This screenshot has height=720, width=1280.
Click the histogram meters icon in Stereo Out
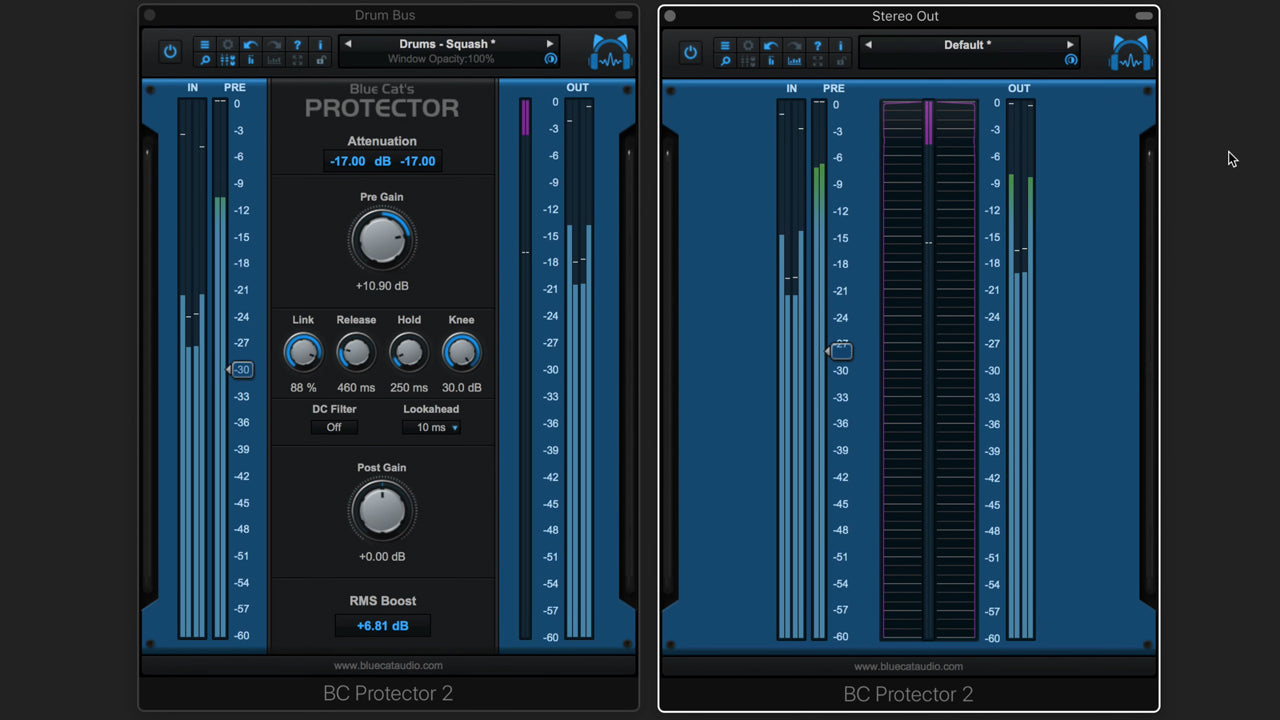(794, 61)
